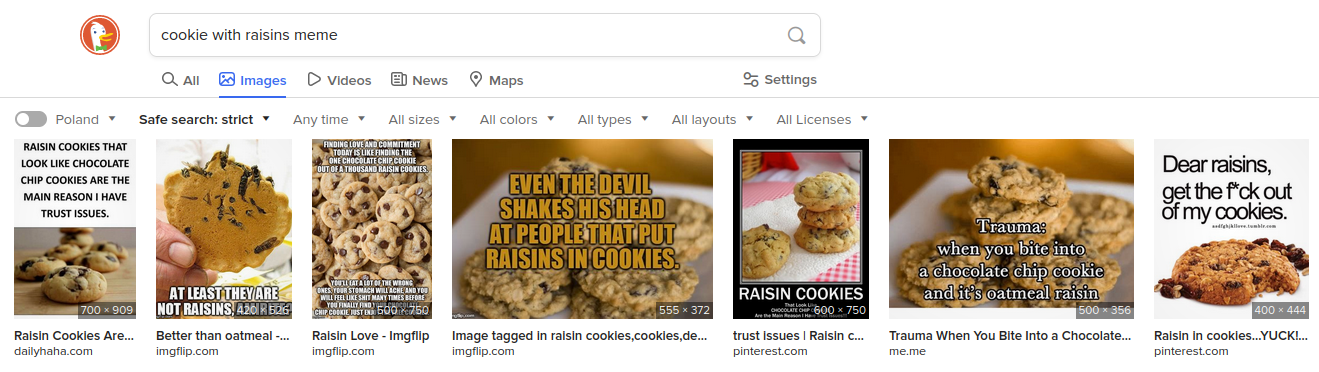Open the Settings menu
1319x372 pixels.
click(x=780, y=80)
